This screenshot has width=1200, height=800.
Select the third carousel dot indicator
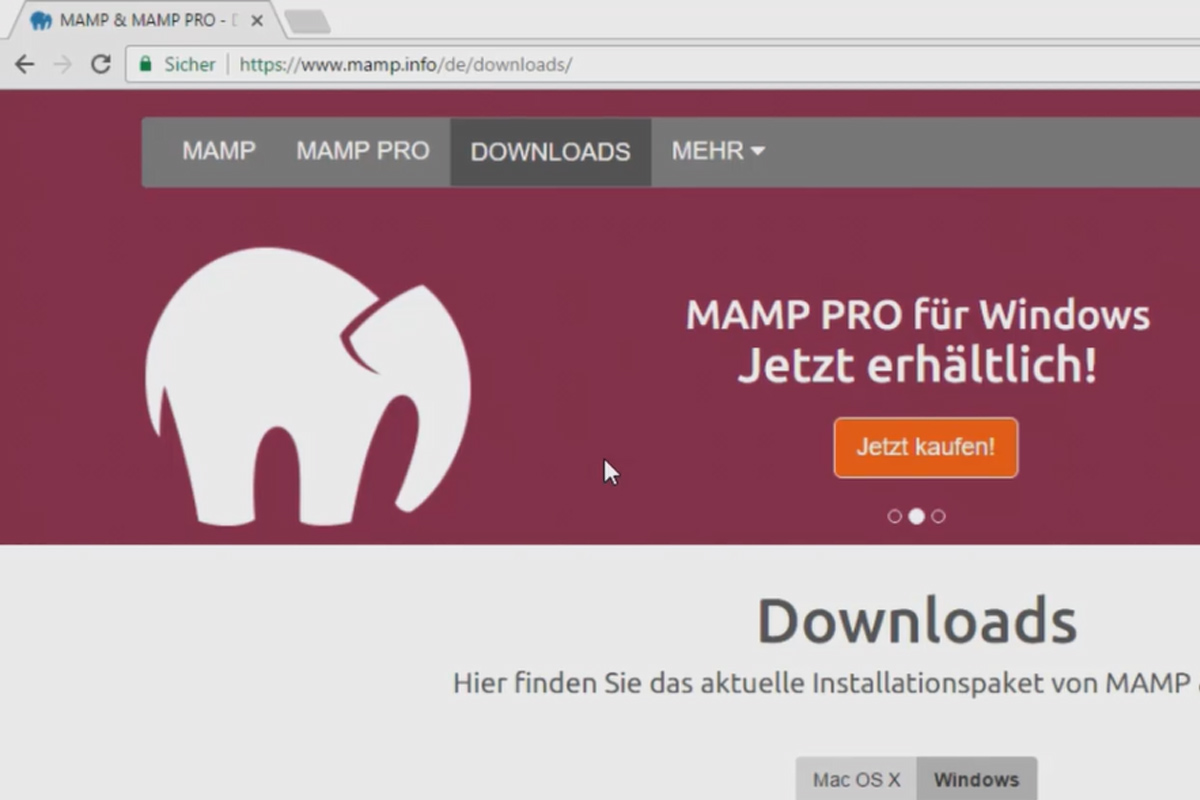pos(938,517)
